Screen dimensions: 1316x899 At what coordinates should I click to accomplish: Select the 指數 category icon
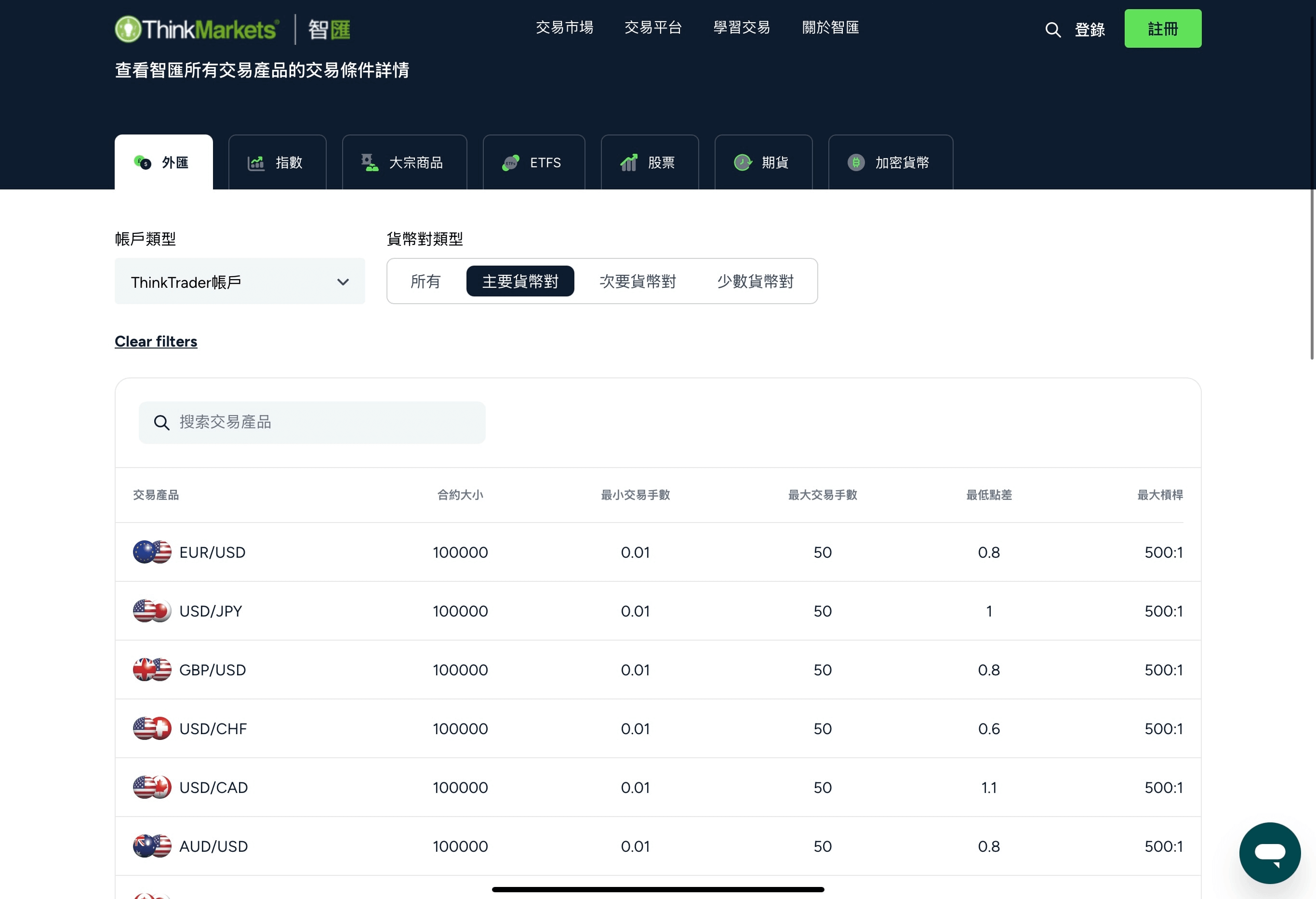[x=256, y=162]
